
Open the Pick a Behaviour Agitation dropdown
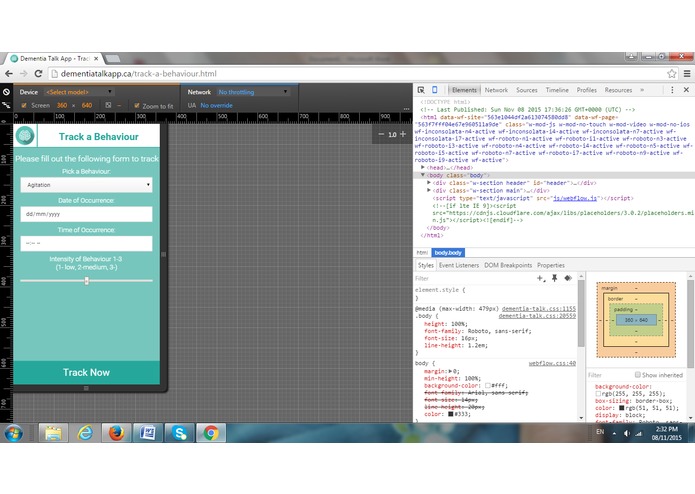tap(86, 185)
